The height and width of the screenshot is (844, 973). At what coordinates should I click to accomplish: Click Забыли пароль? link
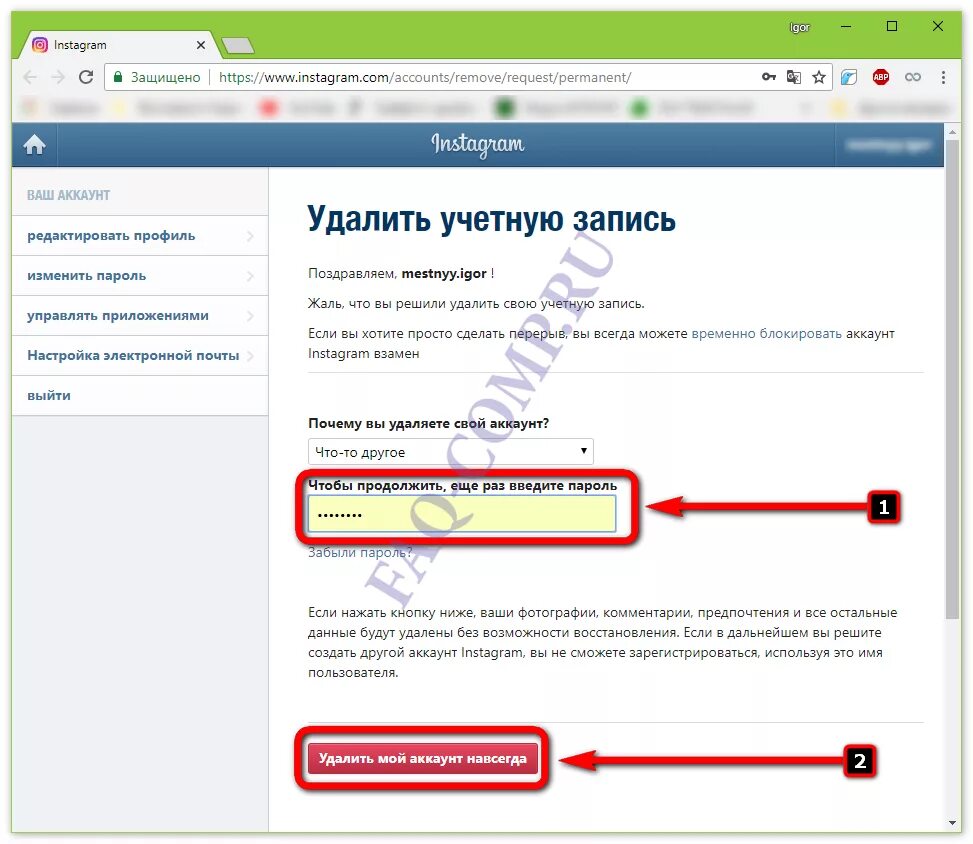pos(360,552)
